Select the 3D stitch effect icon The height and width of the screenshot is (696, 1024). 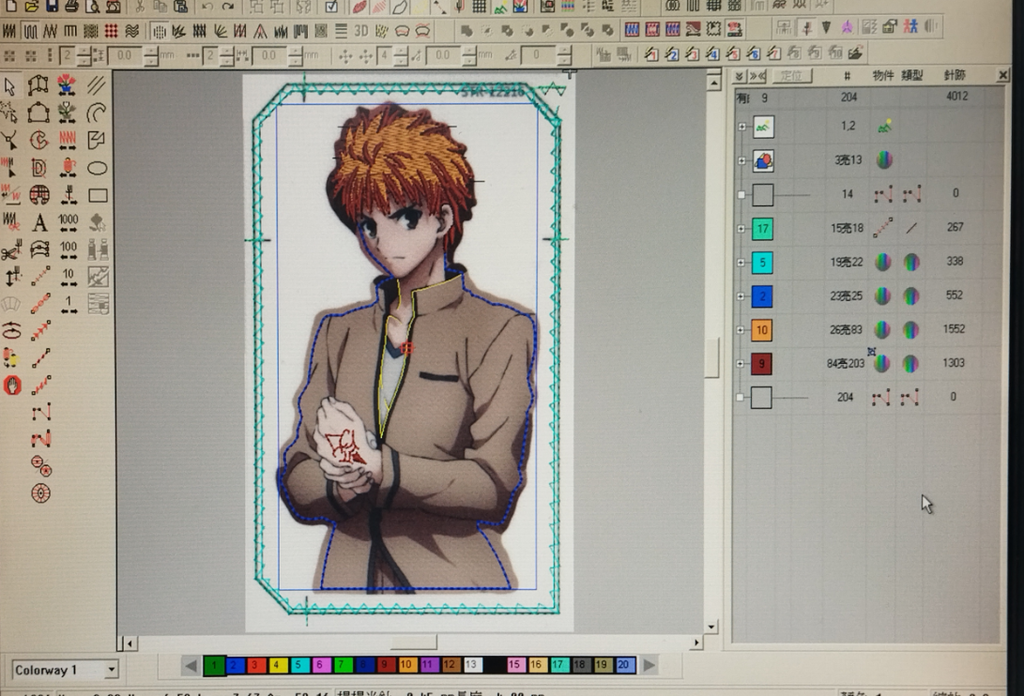pos(361,31)
